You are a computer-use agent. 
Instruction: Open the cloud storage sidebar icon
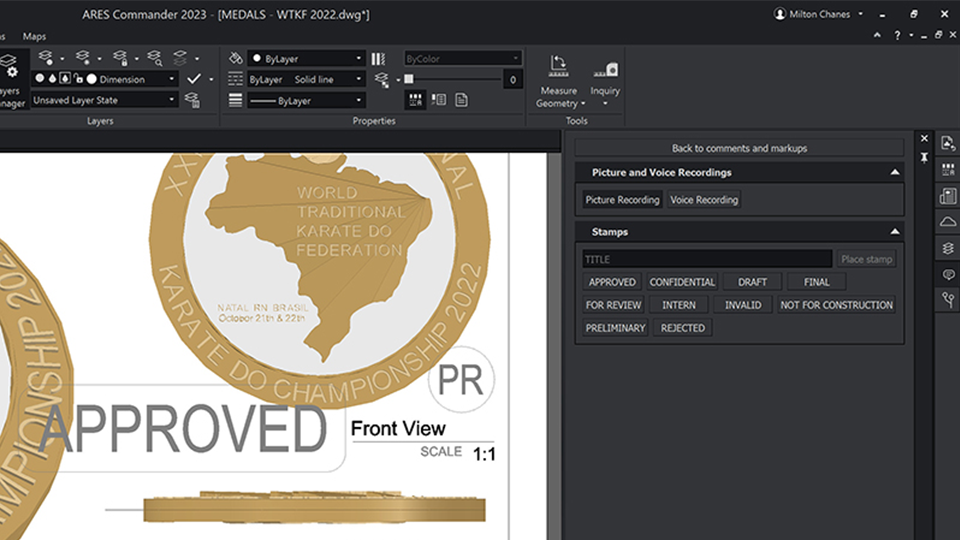pyautogui.click(x=948, y=222)
